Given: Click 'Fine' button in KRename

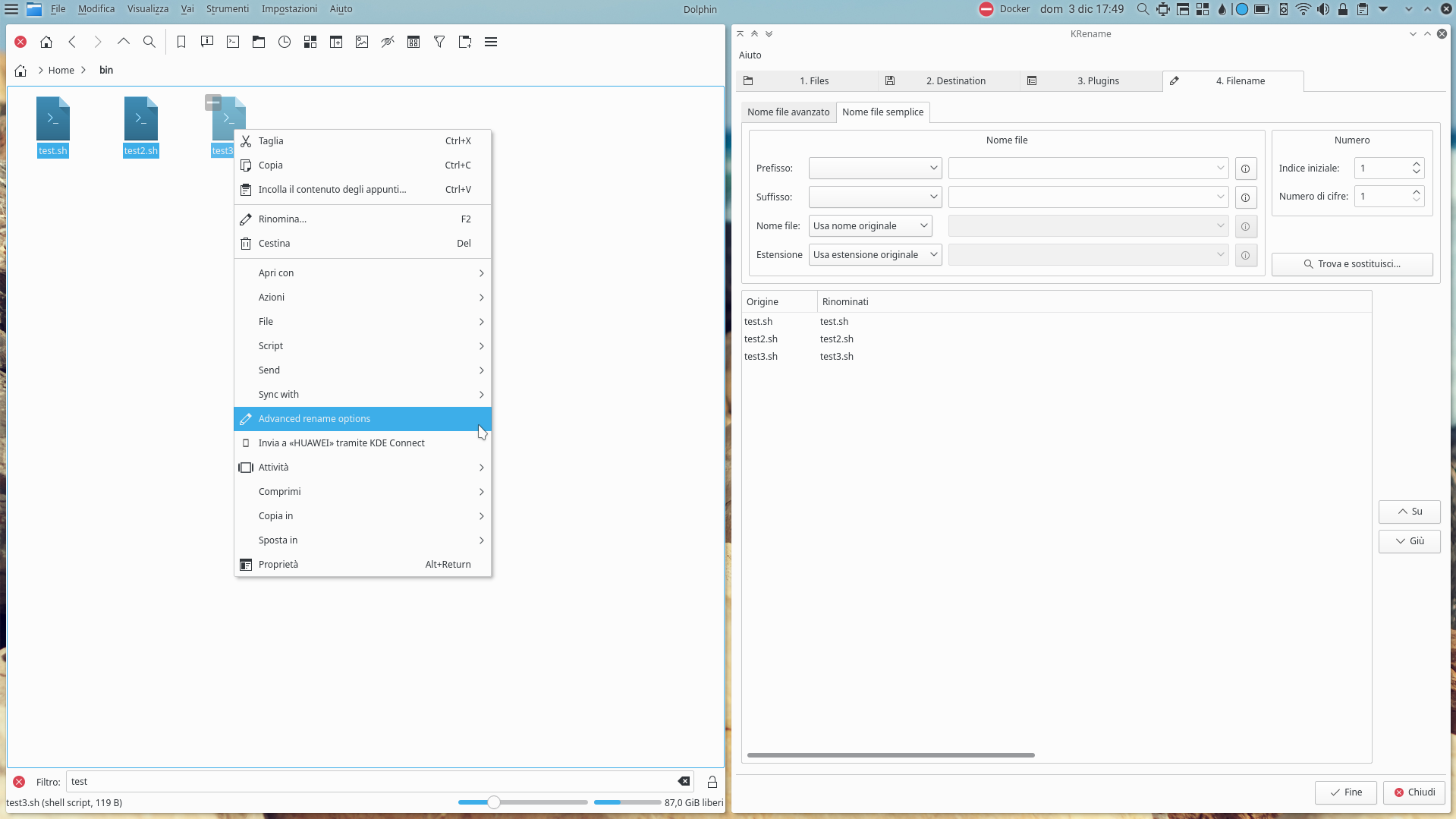Looking at the screenshot, I should (1345, 792).
